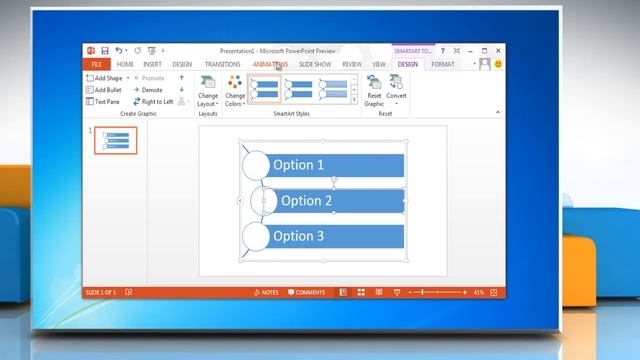Screen dimensions: 640x360
Task: Expand the Add Shape dropdown arrow
Action: (x=128, y=78)
